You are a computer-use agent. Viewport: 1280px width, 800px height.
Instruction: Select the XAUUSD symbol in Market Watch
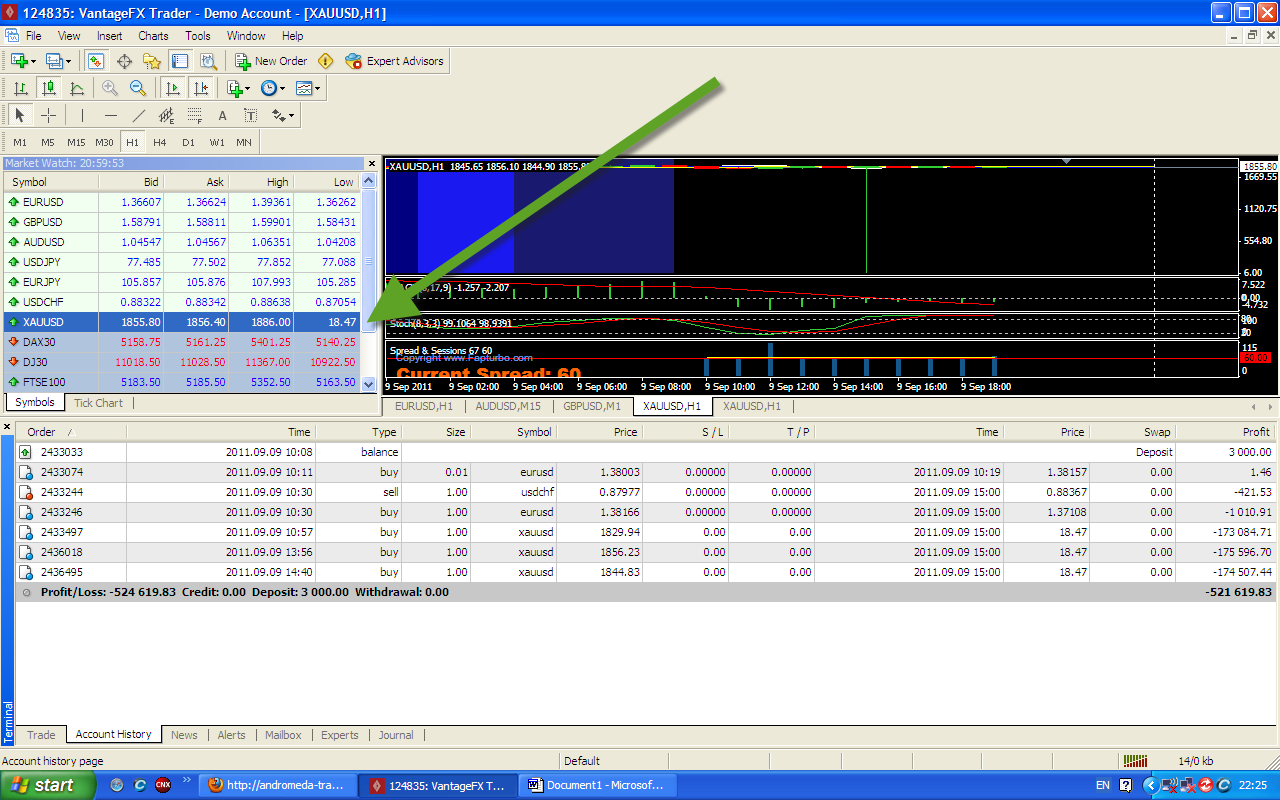pos(182,322)
